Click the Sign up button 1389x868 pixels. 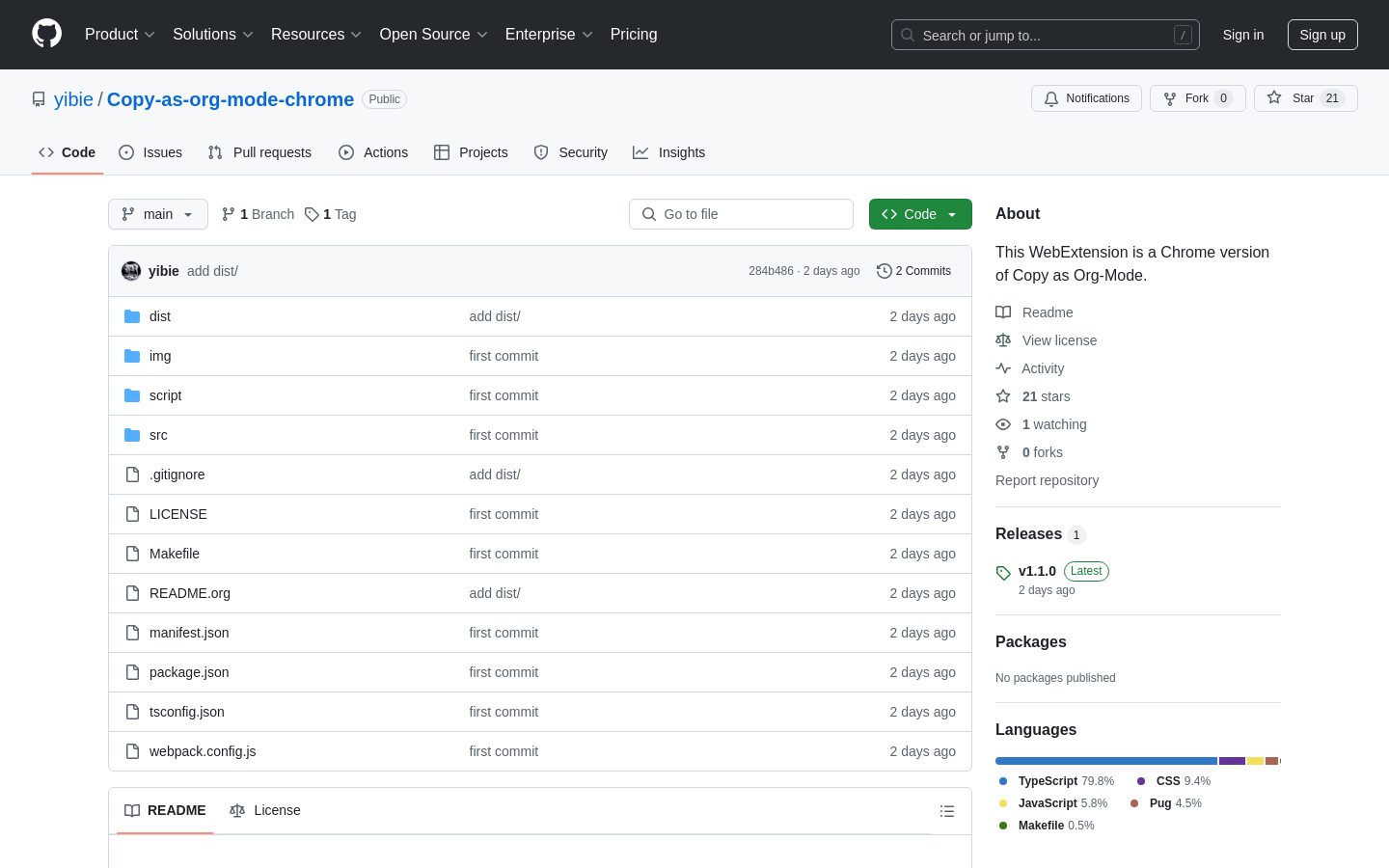(1322, 35)
